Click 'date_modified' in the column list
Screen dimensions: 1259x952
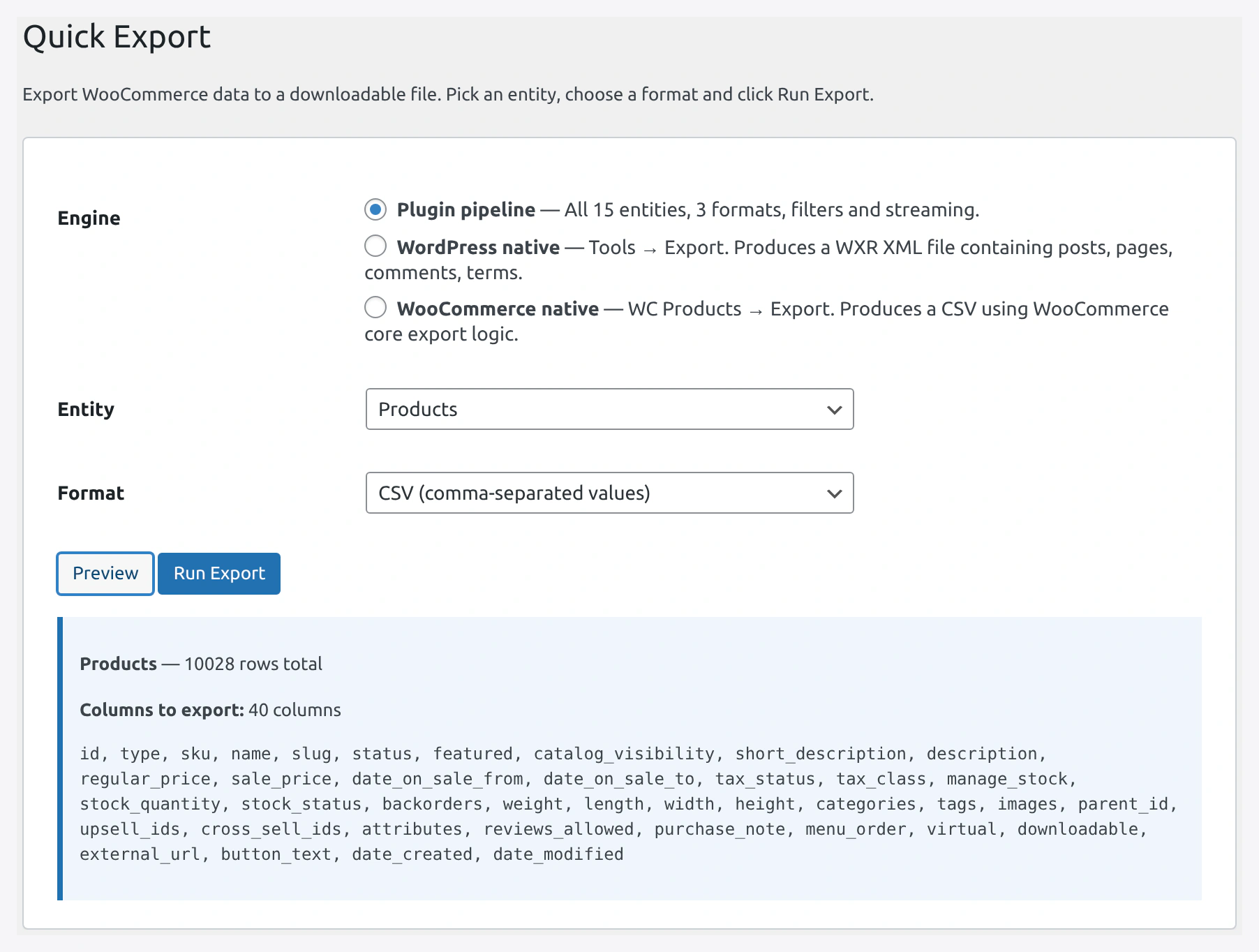[558, 854]
